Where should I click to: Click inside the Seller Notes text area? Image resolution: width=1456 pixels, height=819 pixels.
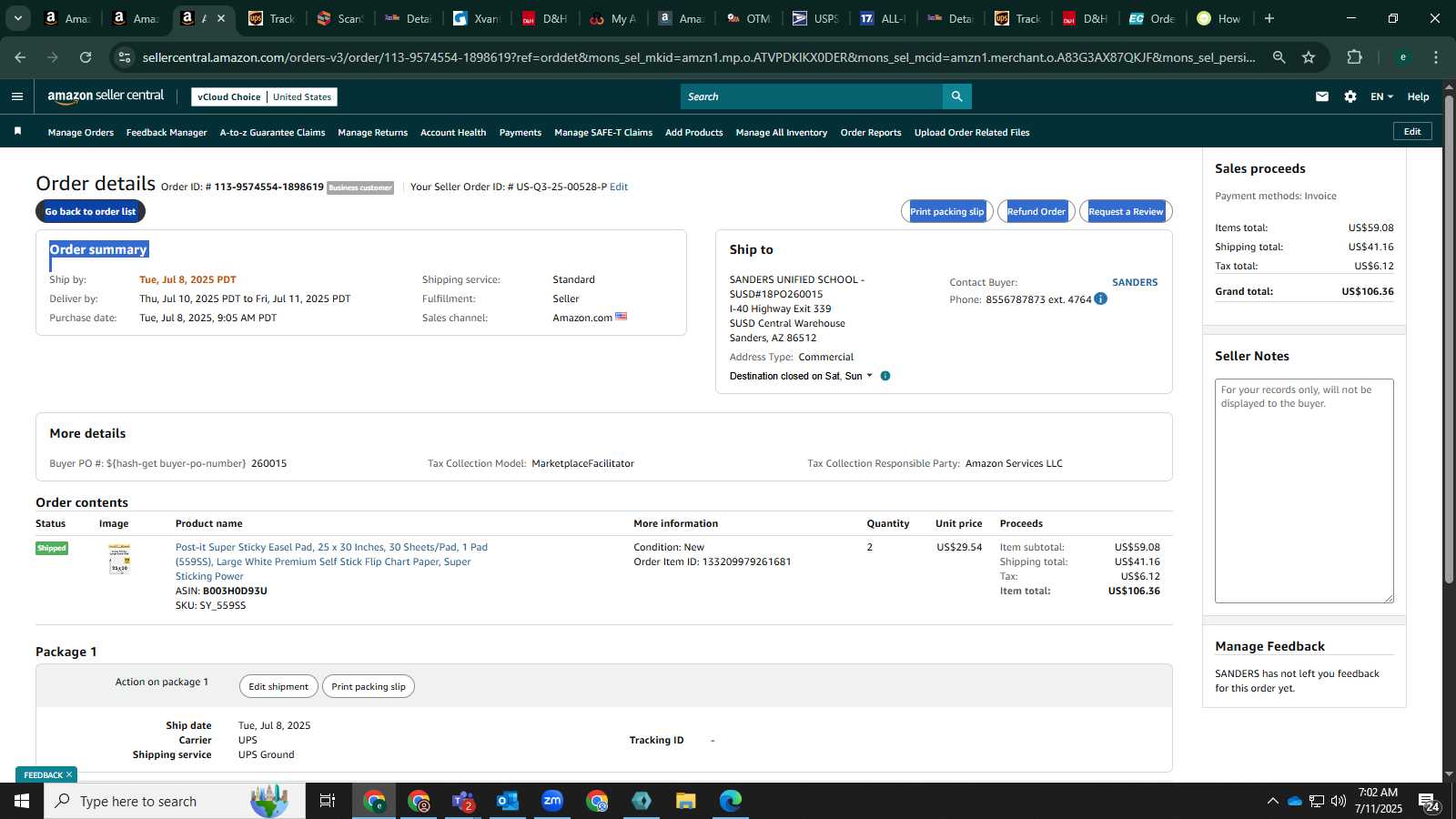tap(1304, 490)
